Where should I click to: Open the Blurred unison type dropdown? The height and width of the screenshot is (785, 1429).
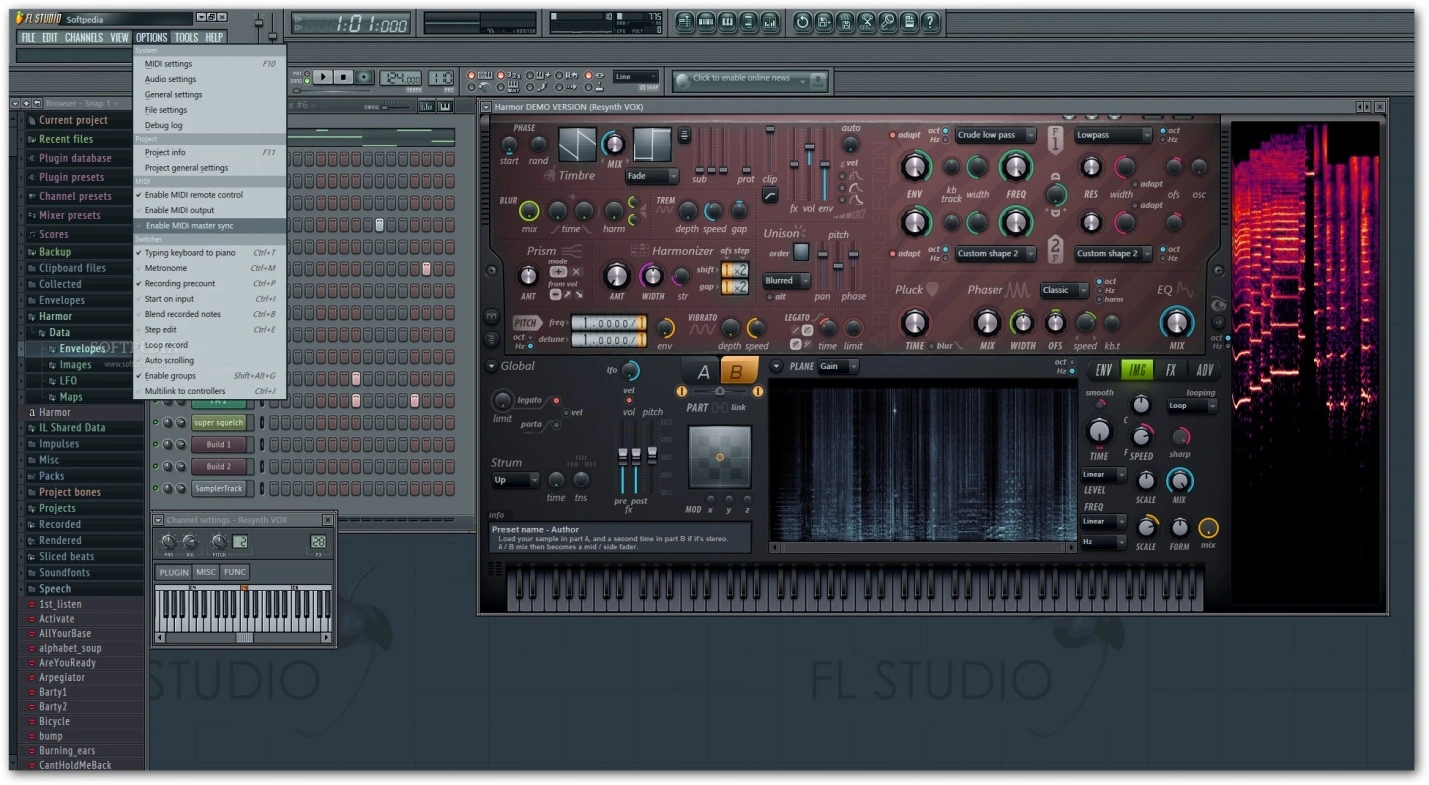click(x=787, y=281)
